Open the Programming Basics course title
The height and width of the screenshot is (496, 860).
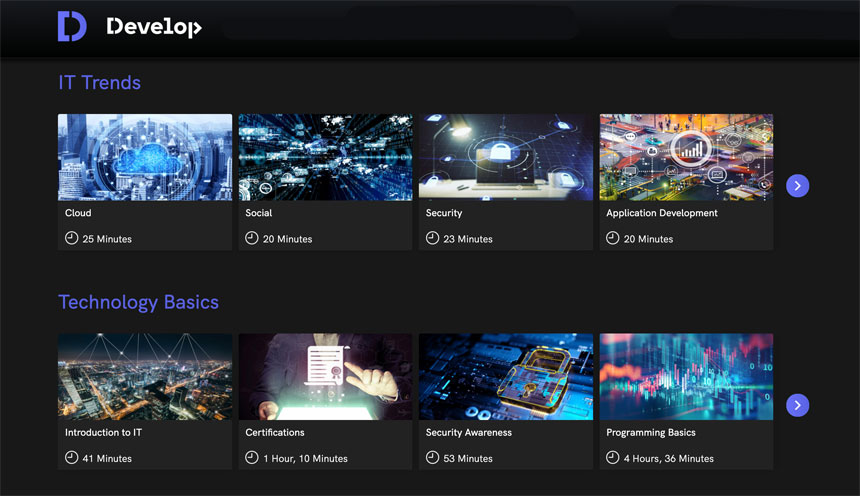[x=650, y=433]
